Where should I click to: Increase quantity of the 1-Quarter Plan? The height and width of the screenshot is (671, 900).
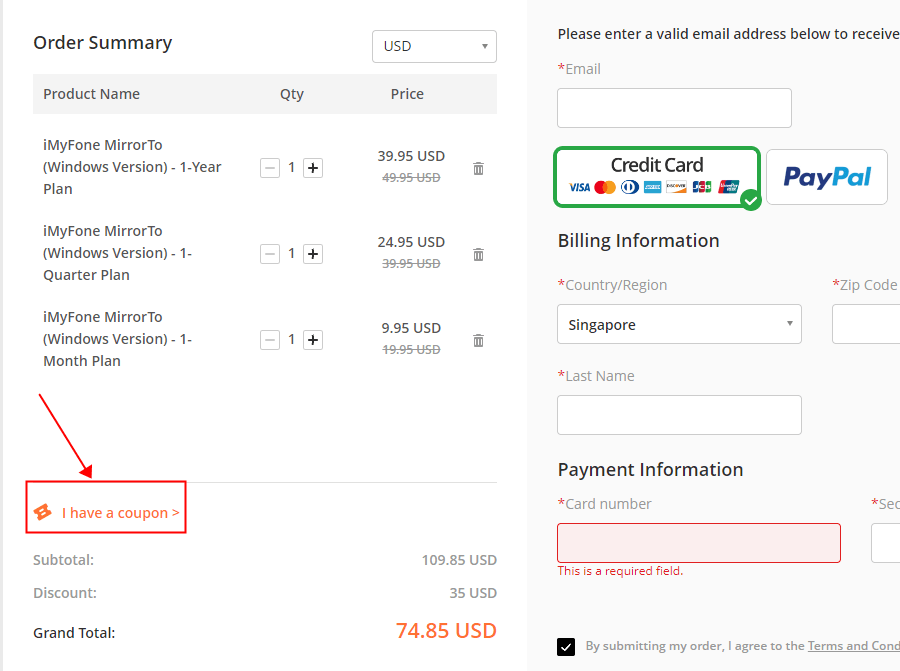click(x=313, y=254)
